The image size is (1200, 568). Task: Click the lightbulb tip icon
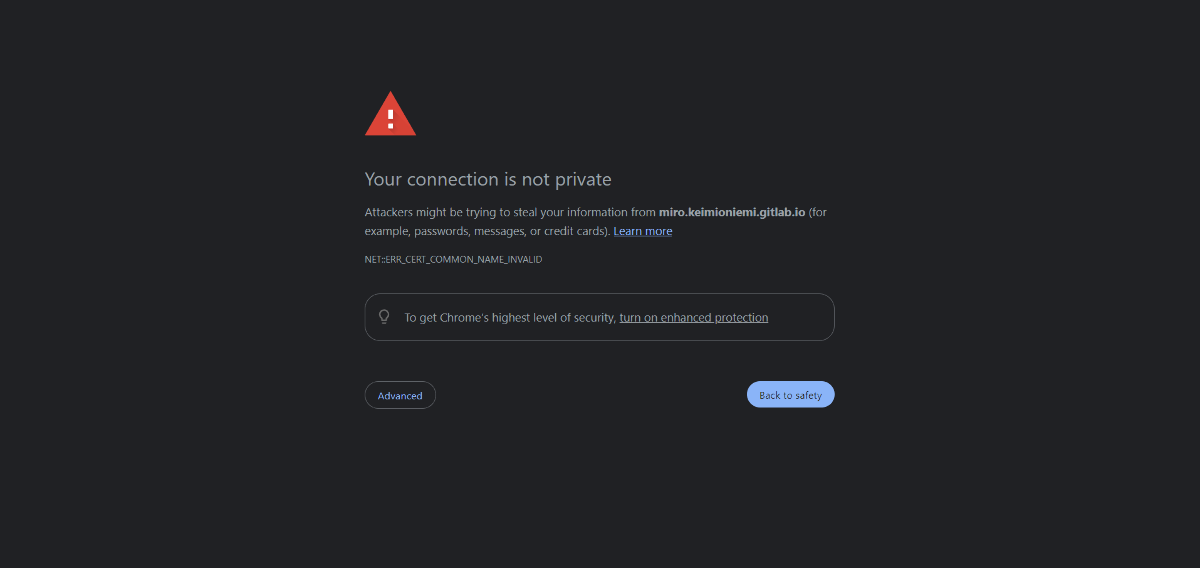pyautogui.click(x=384, y=317)
